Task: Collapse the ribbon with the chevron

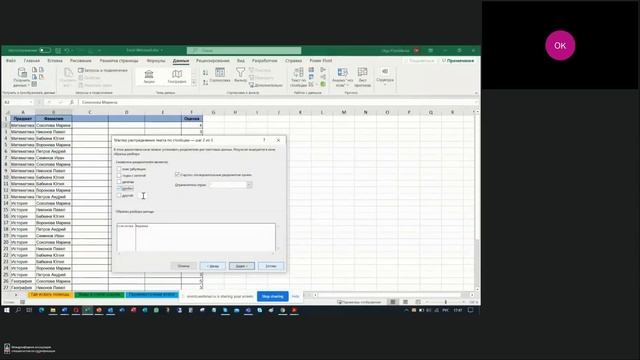Action: 476,93
